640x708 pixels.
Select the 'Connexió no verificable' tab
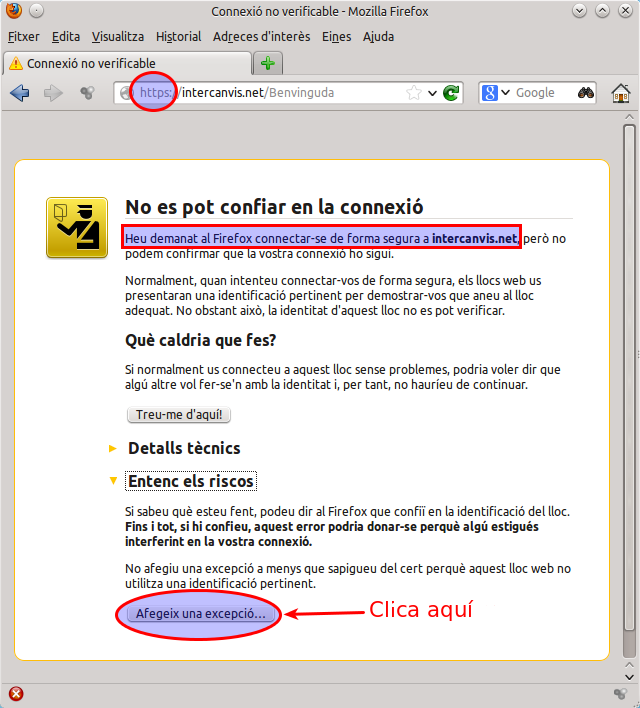[127, 63]
